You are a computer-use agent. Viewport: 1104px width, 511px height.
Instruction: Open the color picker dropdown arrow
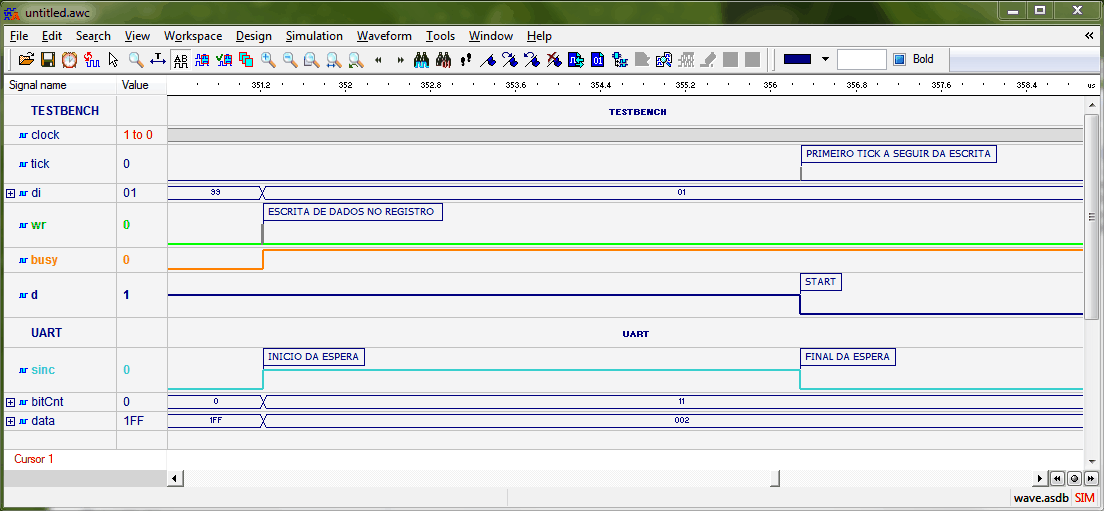point(825,60)
